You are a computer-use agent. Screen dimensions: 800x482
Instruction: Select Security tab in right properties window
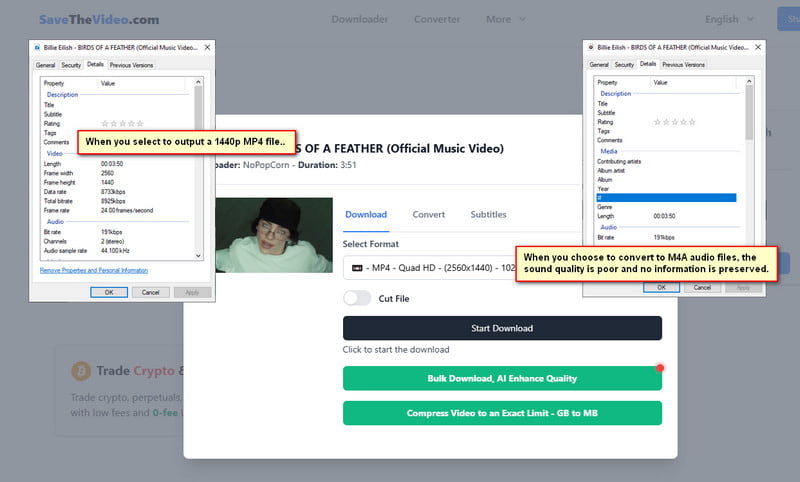[x=624, y=65]
